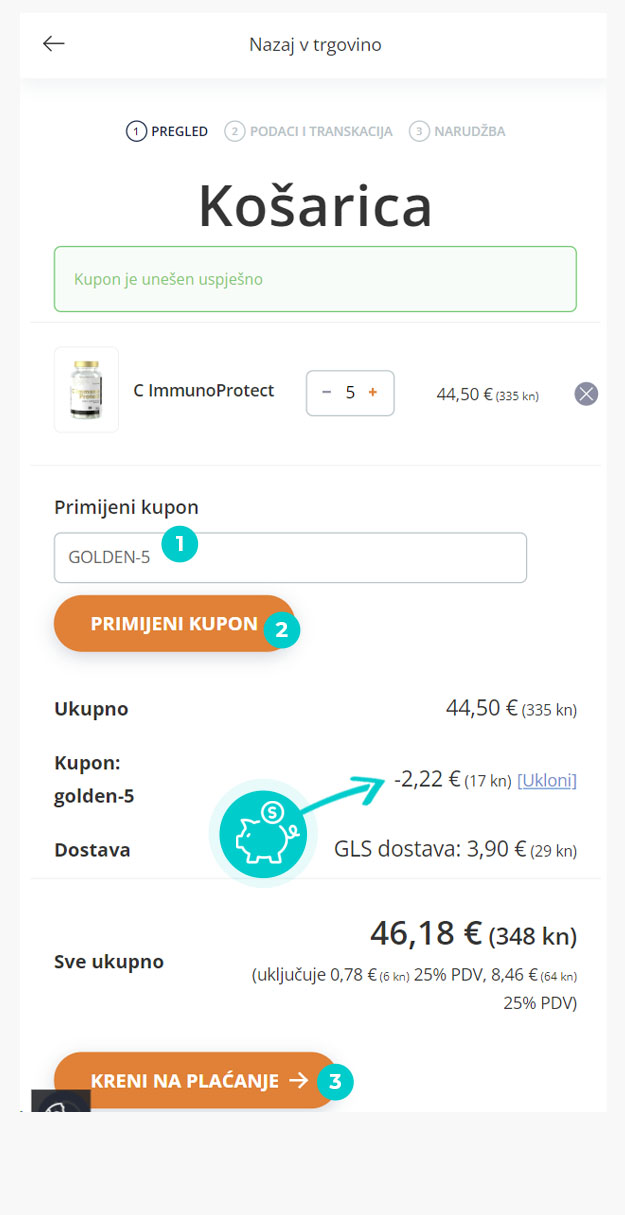
Task: Go to PODACI I TRANSAKCIJA step
Action: coord(308,131)
